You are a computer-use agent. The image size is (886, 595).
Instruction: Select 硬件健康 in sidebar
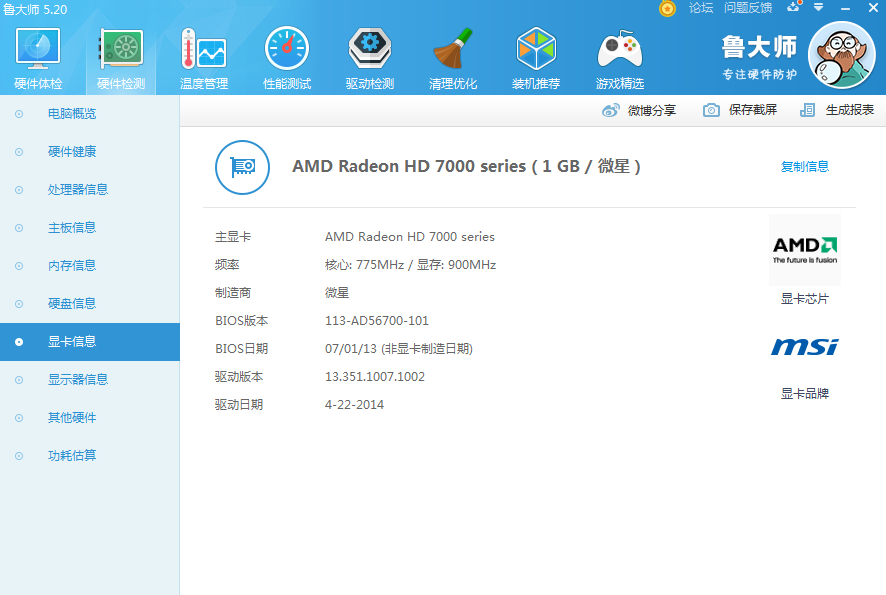point(90,151)
